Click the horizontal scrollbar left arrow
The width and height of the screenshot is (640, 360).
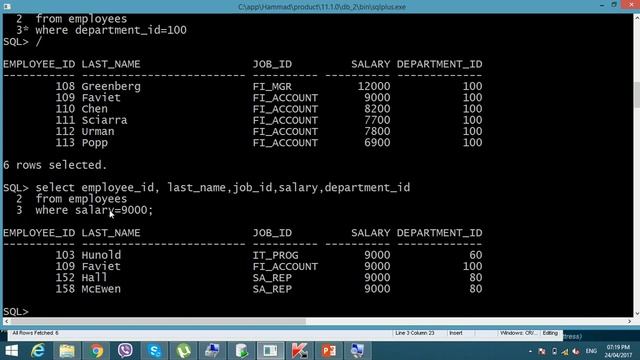(x=6, y=321)
